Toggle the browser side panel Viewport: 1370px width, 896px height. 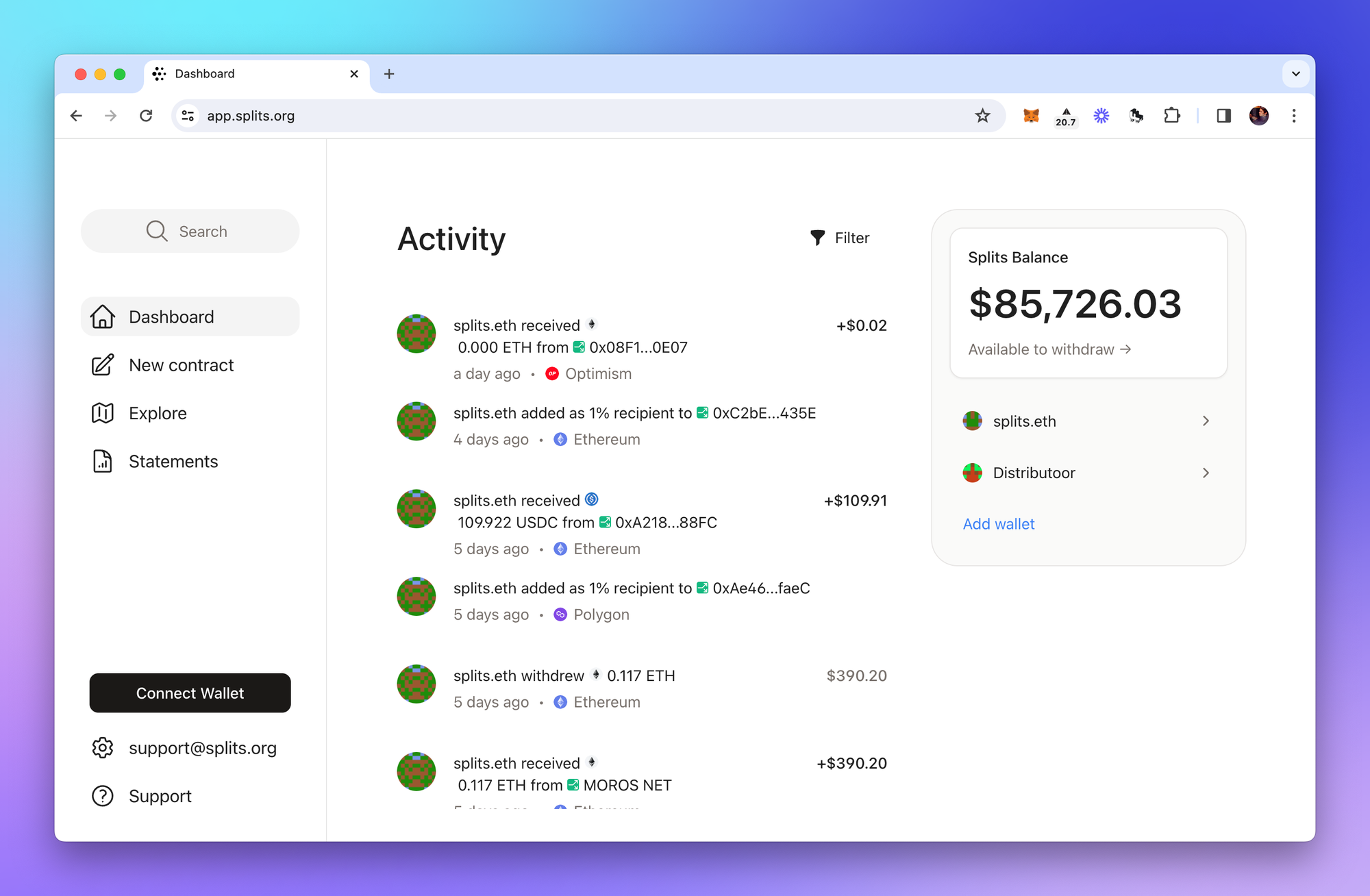point(1223,116)
